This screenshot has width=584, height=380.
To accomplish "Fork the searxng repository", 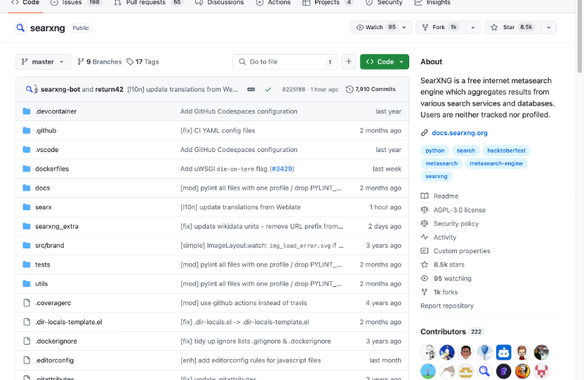I will pos(440,27).
